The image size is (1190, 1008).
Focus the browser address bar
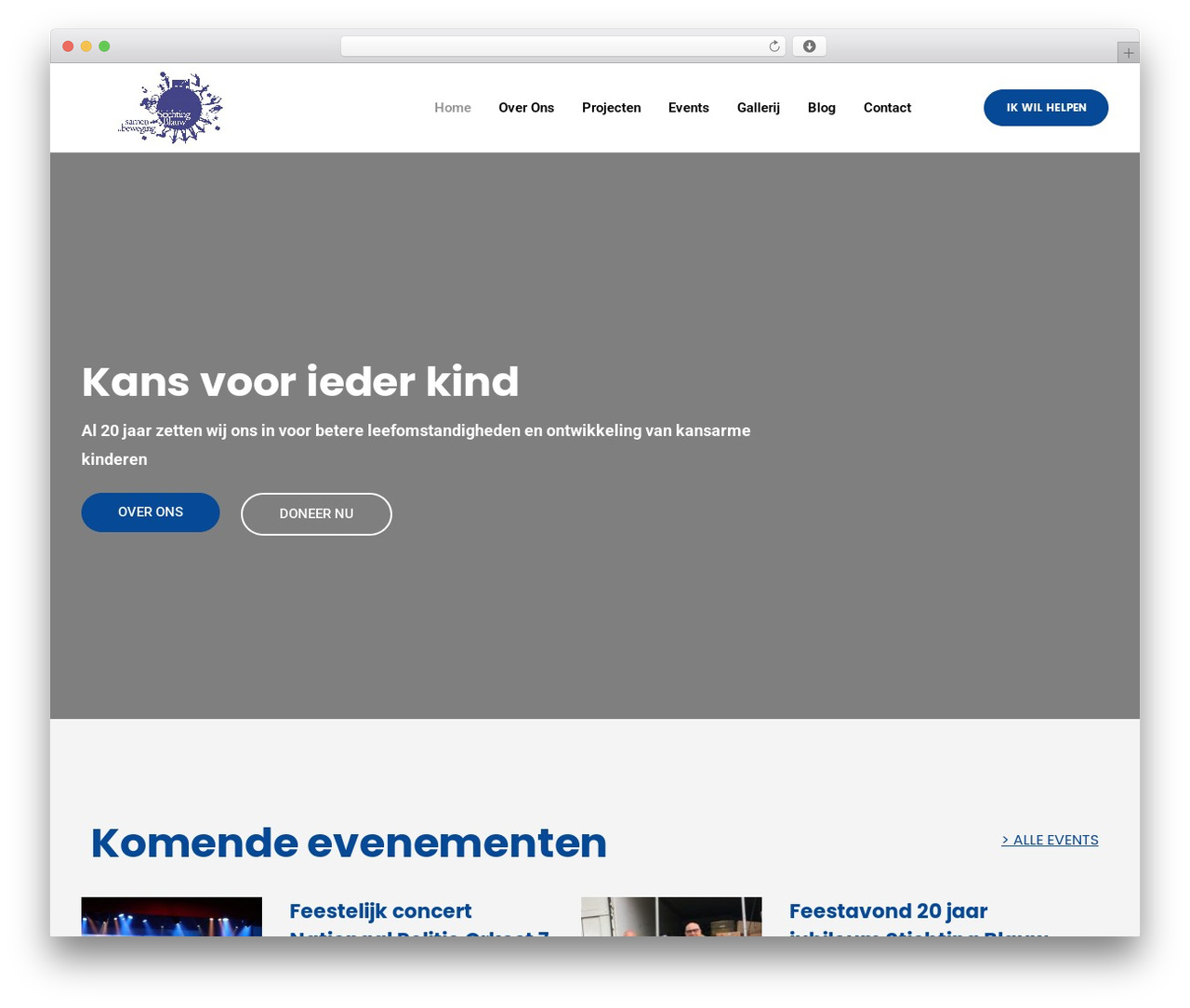coord(562,46)
